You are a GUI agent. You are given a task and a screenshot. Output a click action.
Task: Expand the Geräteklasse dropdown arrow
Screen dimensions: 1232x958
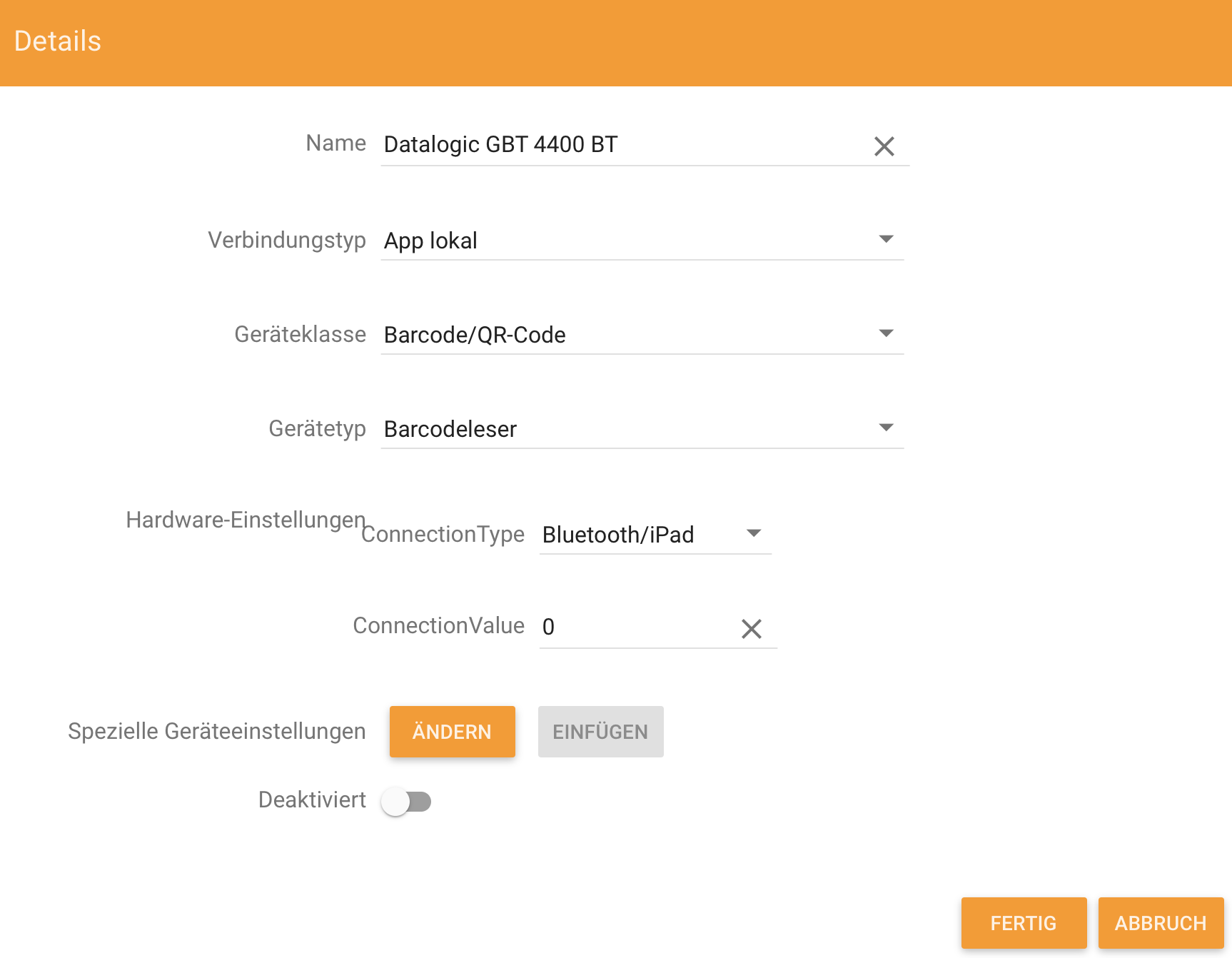(x=886, y=333)
